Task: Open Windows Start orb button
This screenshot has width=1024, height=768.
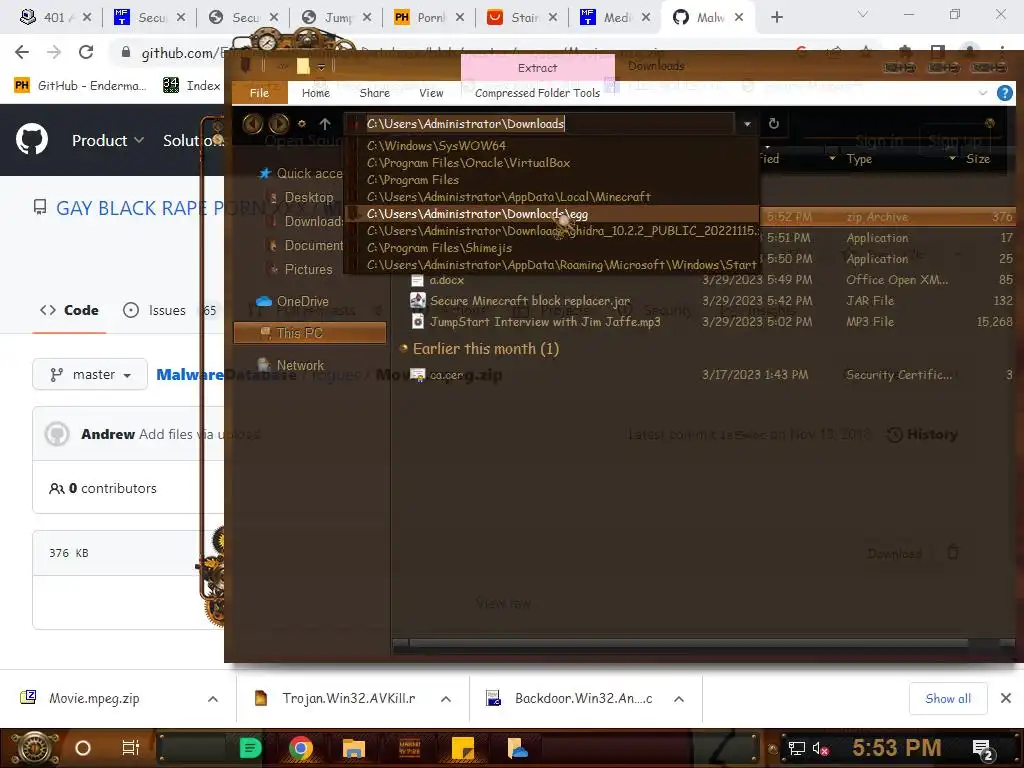Action: 35,748
